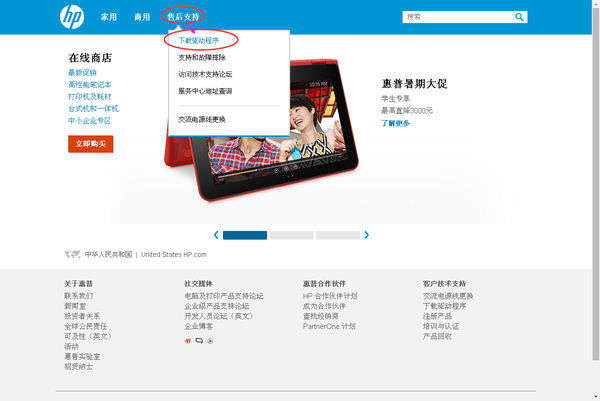Open the round blue social icon

pyautogui.click(x=210, y=341)
